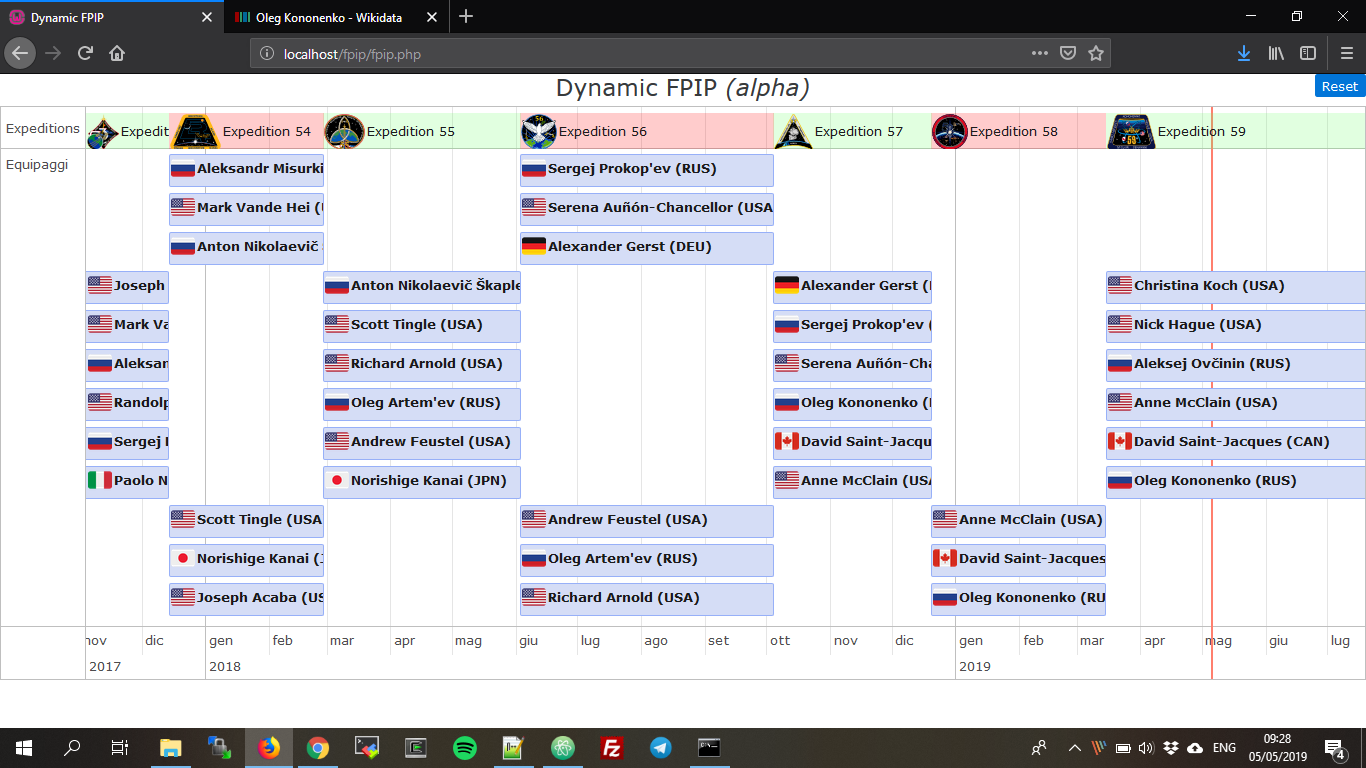
Task: Click the red current-date timeline line
Action: click(1212, 560)
